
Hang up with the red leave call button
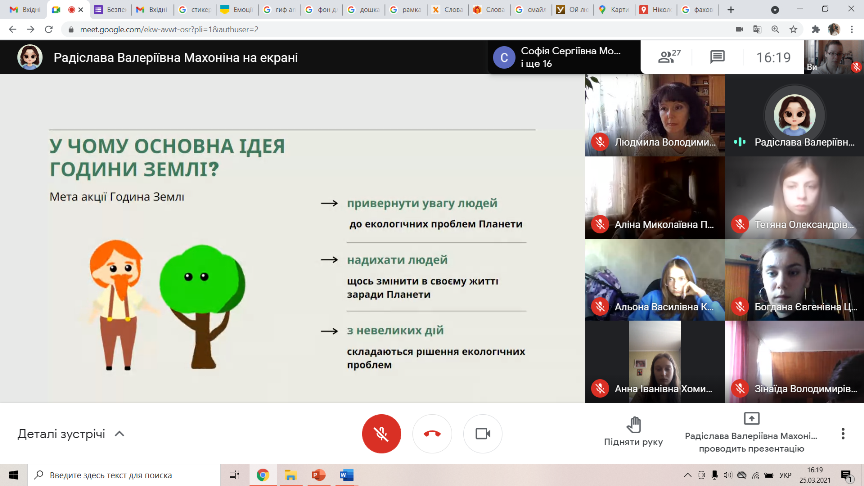pos(432,434)
